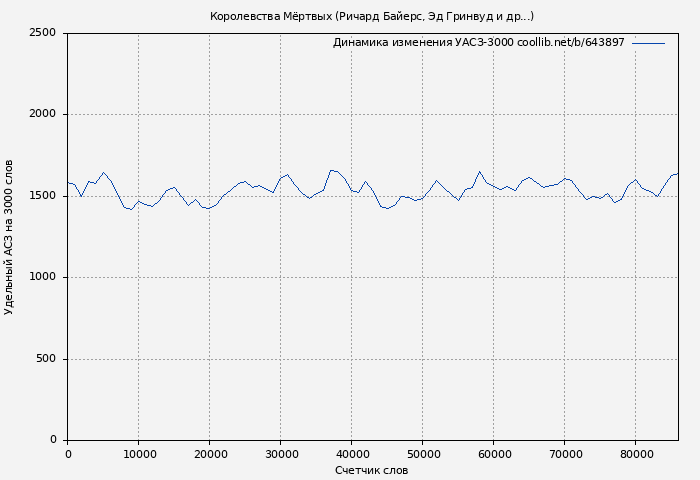Click the blue legend line sample

(x=648, y=43)
